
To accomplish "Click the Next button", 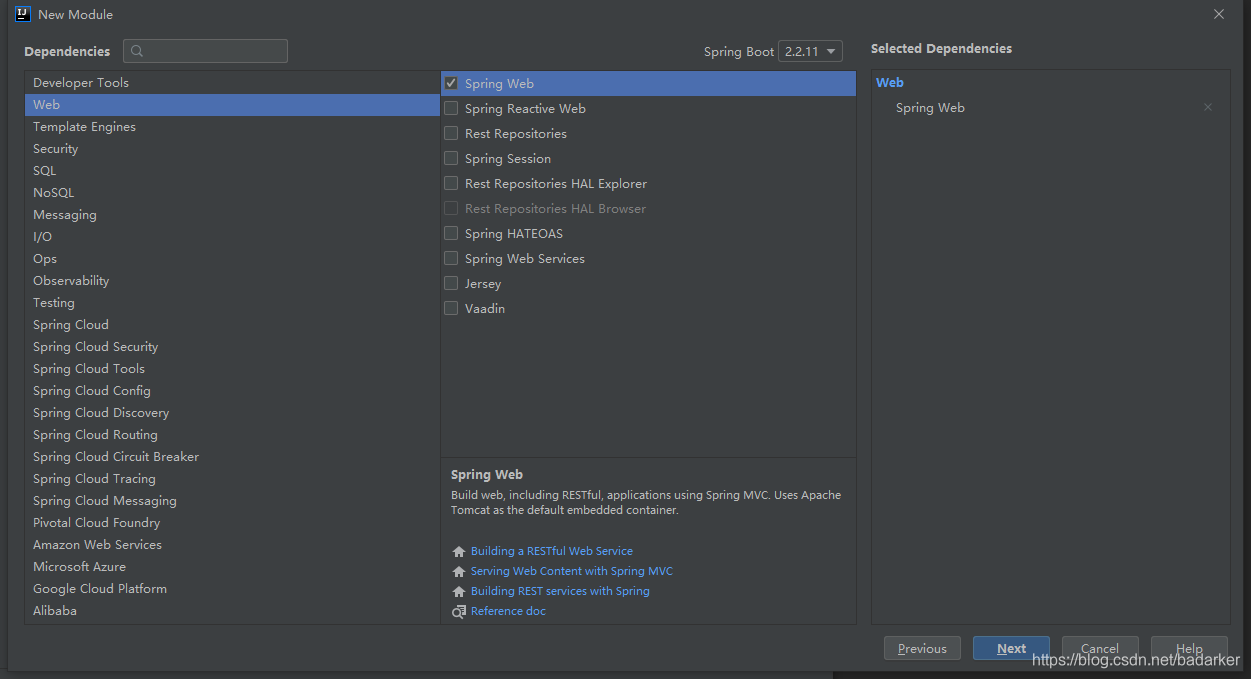I will (1011, 648).
